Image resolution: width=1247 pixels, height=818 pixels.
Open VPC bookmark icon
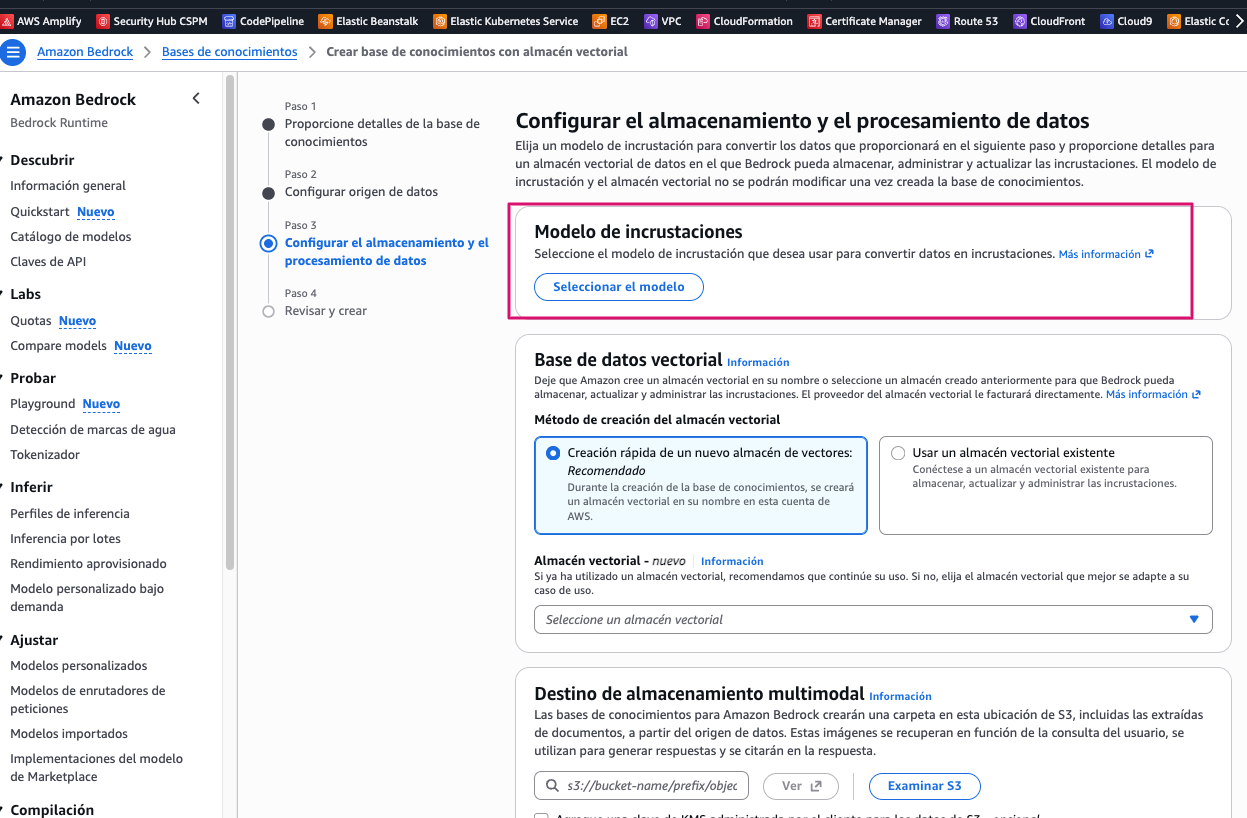(651, 21)
